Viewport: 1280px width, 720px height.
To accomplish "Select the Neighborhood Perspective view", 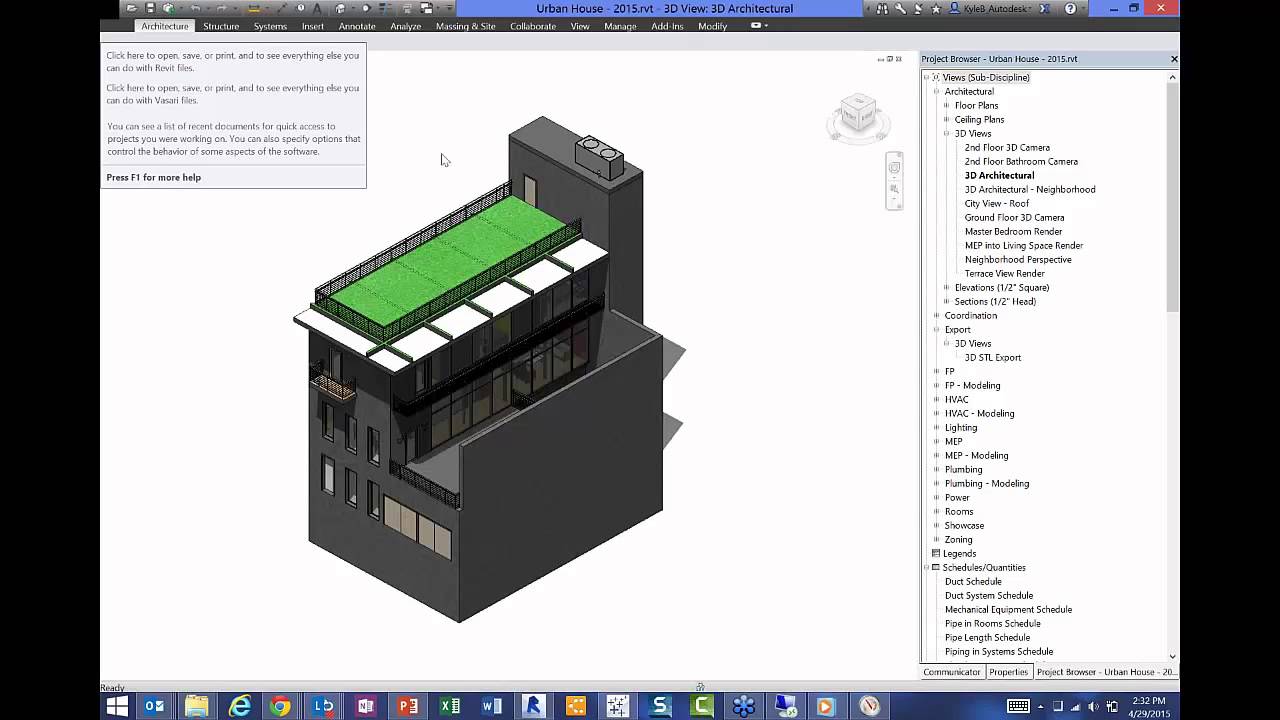I will pyautogui.click(x=1018, y=259).
